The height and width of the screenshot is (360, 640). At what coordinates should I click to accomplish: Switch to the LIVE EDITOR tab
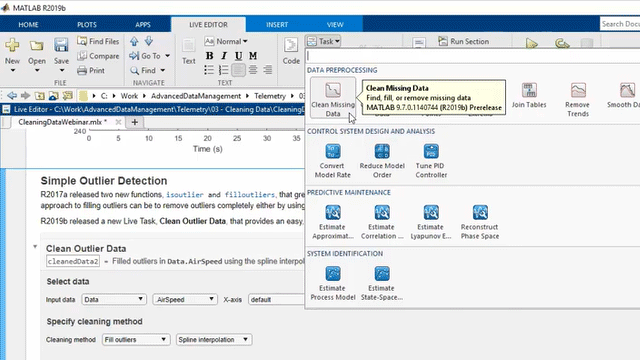(x=208, y=24)
